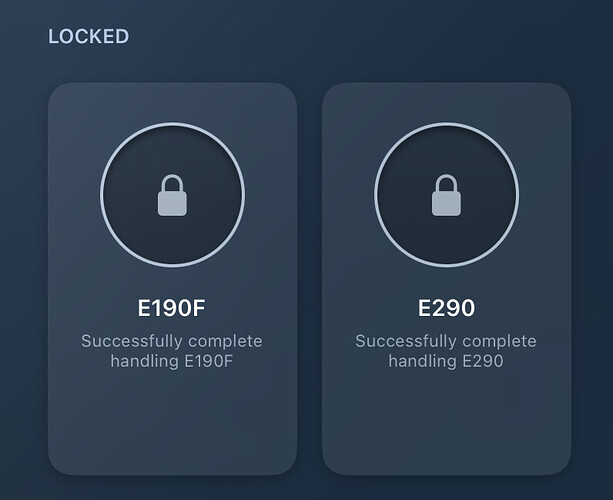Image resolution: width=613 pixels, height=500 pixels.
Task: Select the circular lock badge for E290
Action: tap(446, 195)
